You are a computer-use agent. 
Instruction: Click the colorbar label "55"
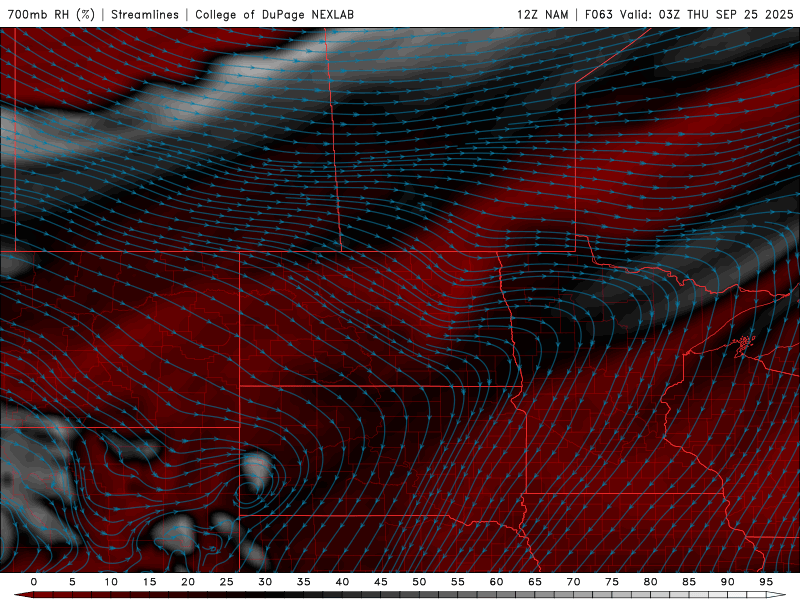click(458, 582)
